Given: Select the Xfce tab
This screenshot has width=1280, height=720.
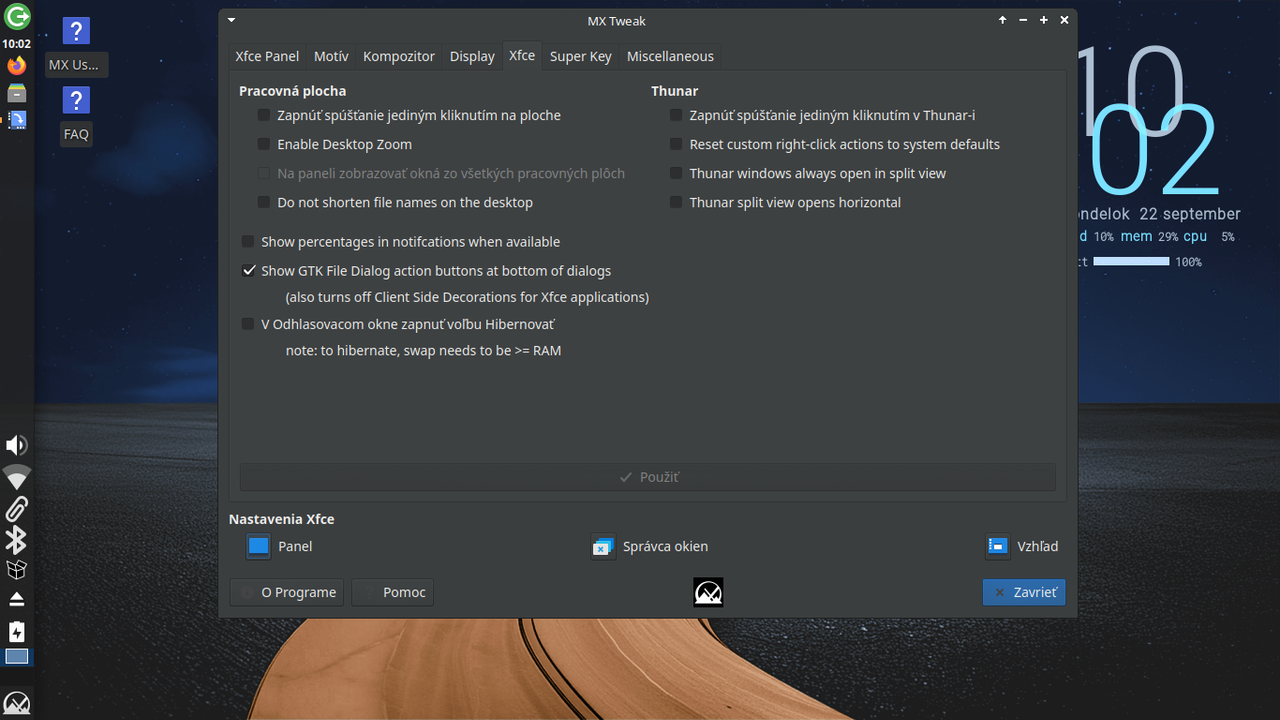Looking at the screenshot, I should [522, 55].
